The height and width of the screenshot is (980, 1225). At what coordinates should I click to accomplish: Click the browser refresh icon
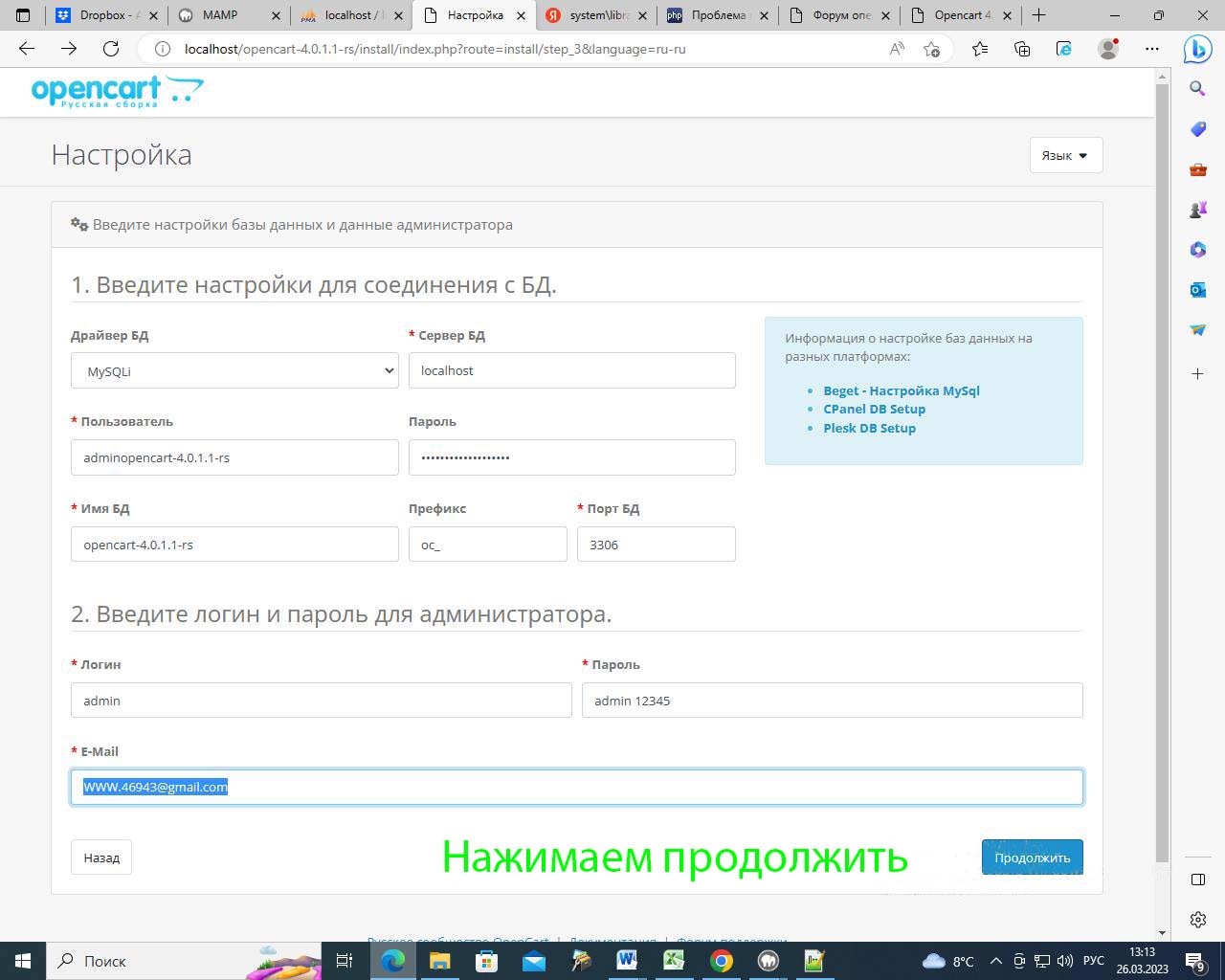tap(111, 49)
